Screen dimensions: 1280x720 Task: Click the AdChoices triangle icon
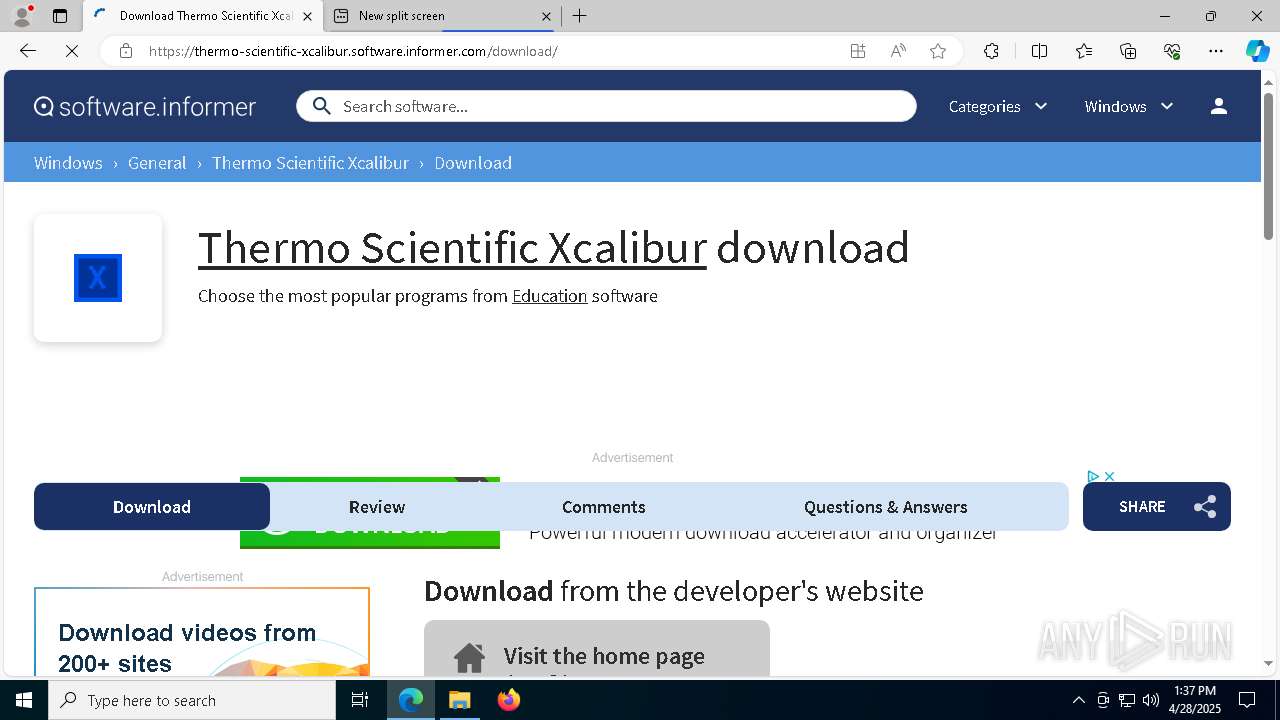tap(1093, 476)
